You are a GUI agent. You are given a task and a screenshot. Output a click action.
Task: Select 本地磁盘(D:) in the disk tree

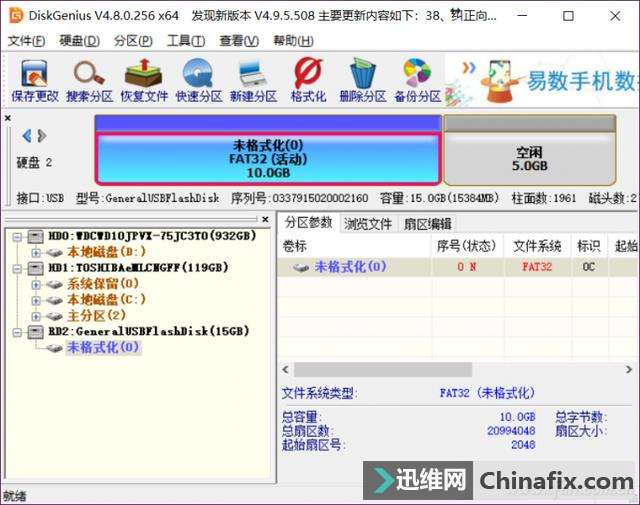point(106,252)
